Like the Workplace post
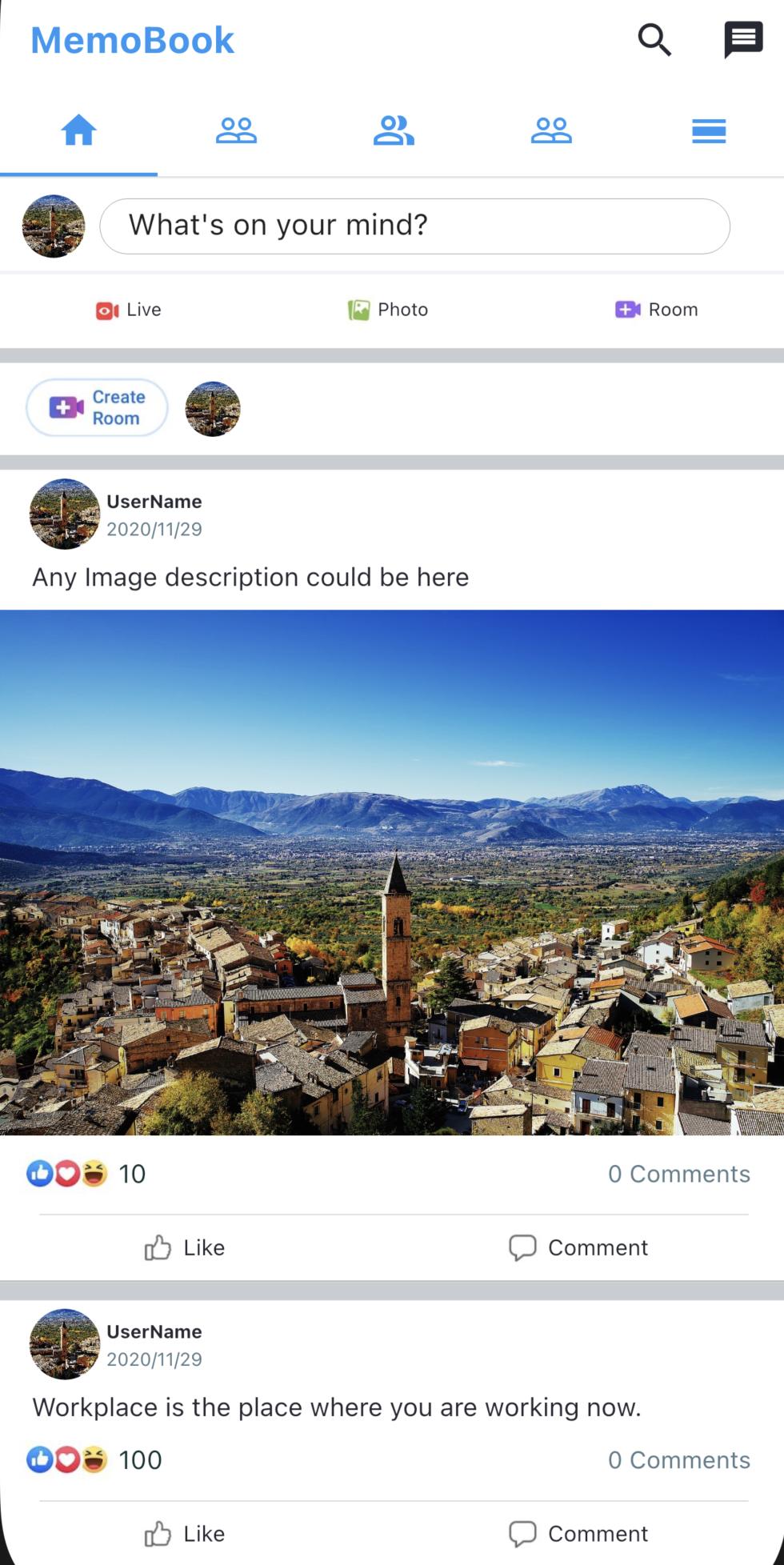784x1565 pixels. [185, 1534]
